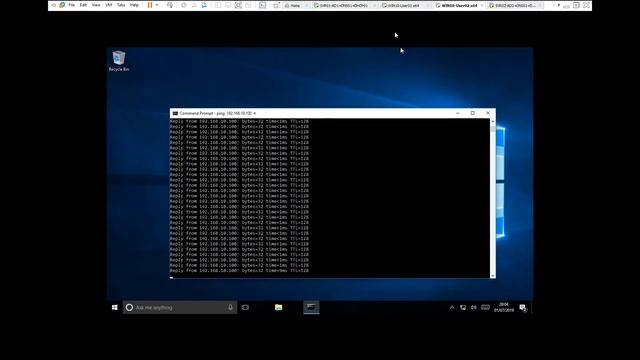Switch to the Home tab
This screenshot has height=360, width=640.
click(x=295, y=6)
